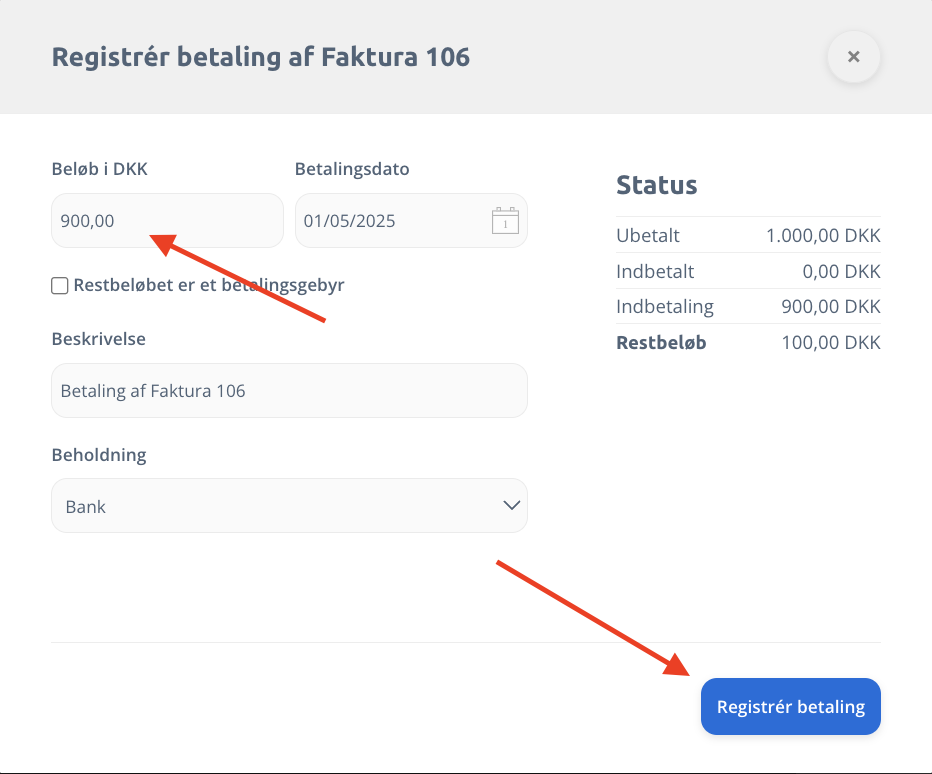Click the Betalingsdato field showing 01/05/2025
Screen dimensions: 932x774
pos(411,221)
